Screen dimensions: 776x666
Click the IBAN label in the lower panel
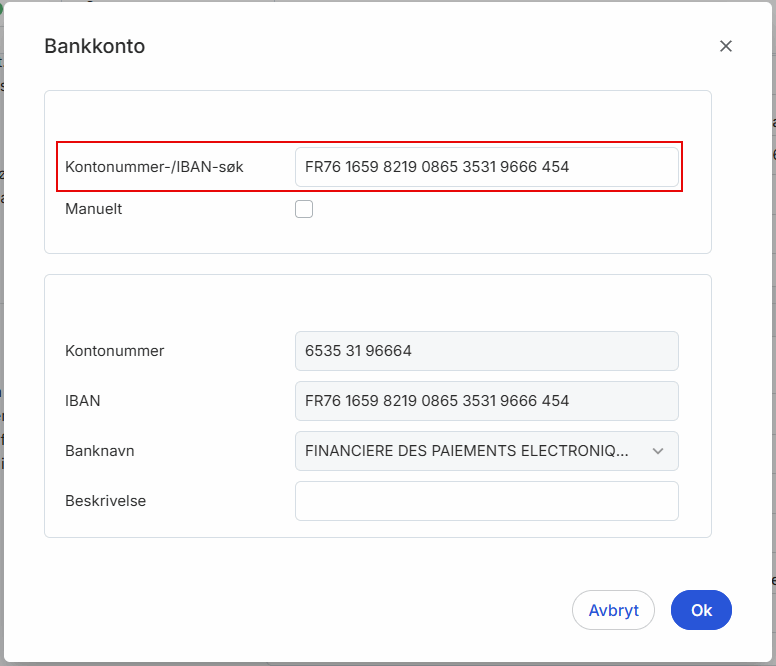point(83,401)
